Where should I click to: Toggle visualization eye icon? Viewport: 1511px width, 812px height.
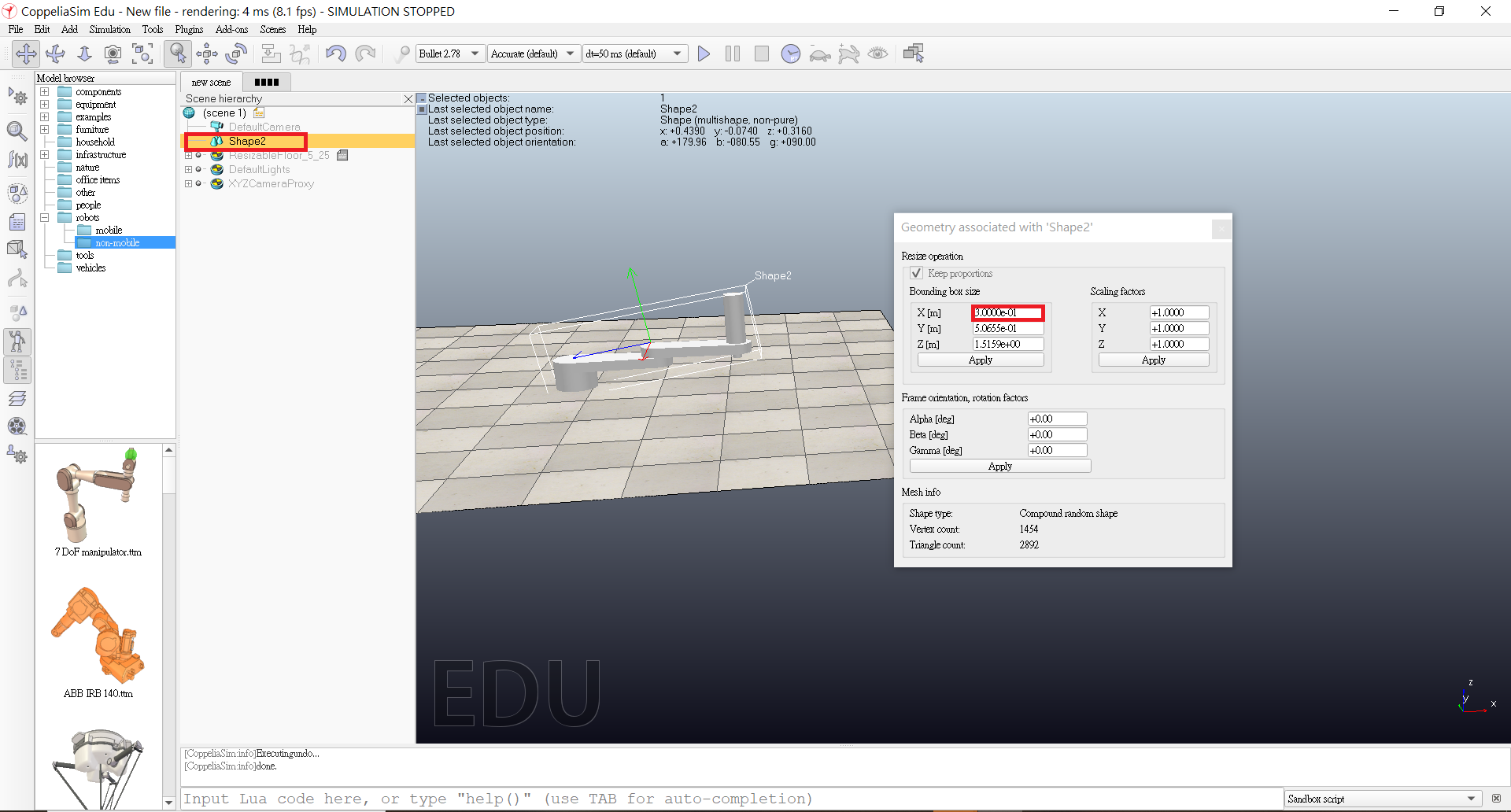coord(877,54)
